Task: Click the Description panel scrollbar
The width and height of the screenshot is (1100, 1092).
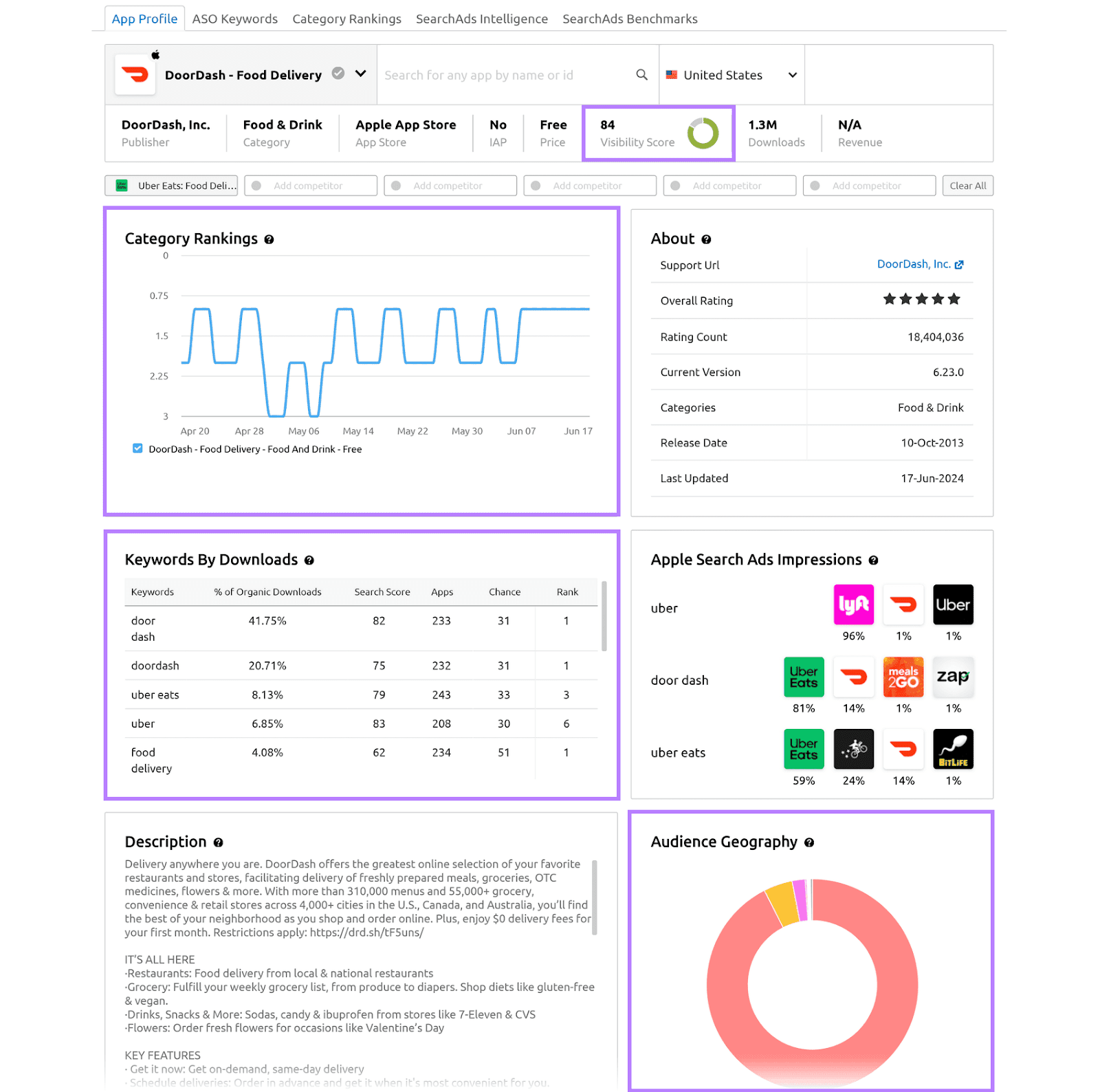Action: (x=595, y=897)
